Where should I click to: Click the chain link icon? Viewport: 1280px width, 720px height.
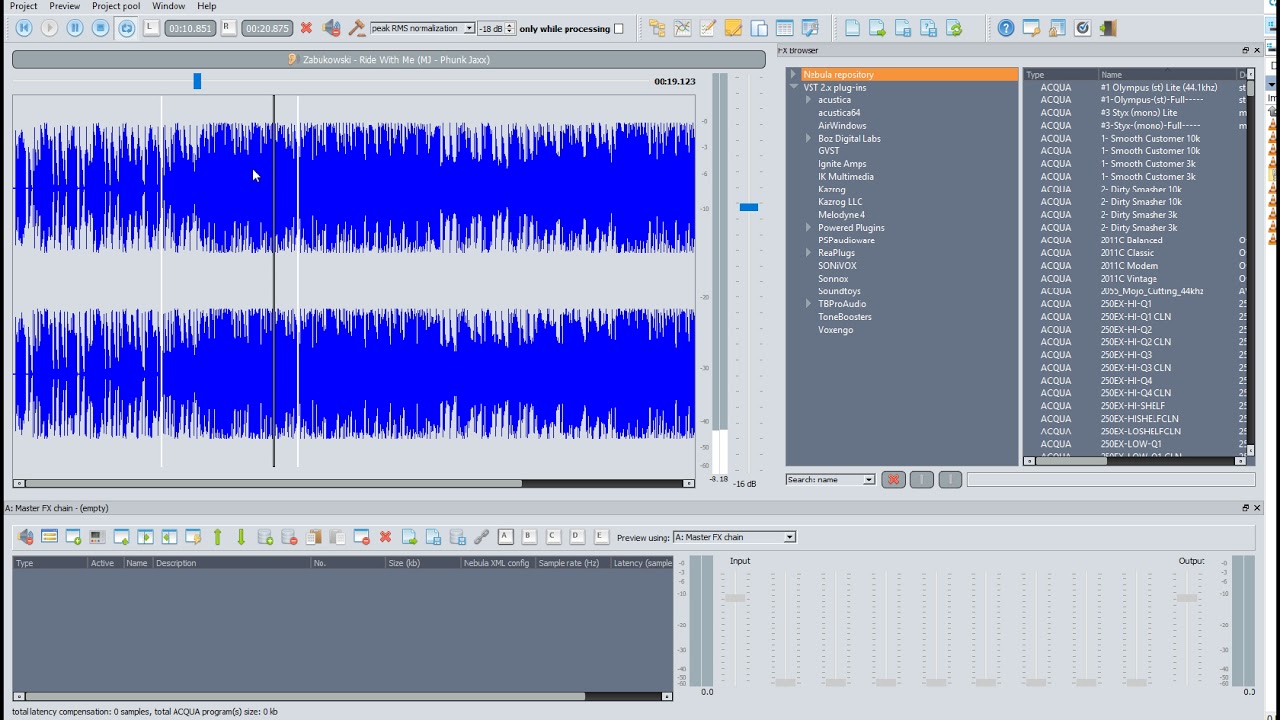[481, 537]
